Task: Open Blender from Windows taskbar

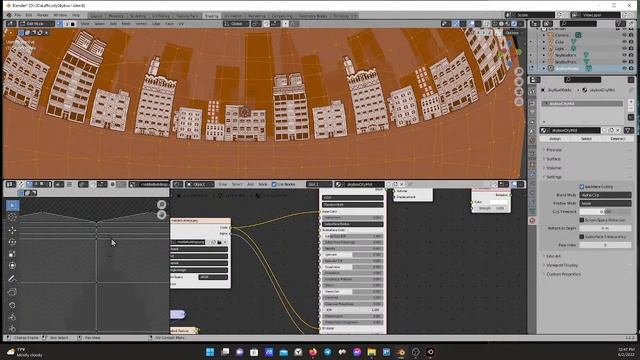Action: coord(401,352)
